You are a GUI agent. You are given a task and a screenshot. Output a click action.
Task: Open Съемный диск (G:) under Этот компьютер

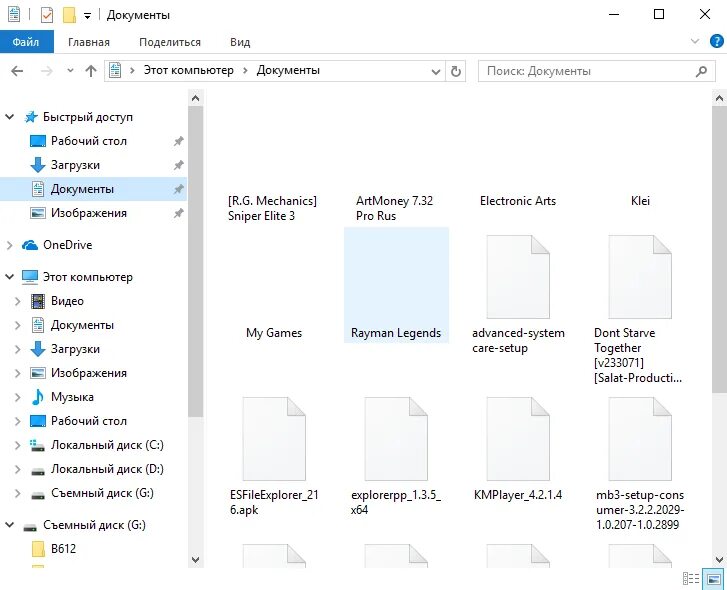point(102,494)
